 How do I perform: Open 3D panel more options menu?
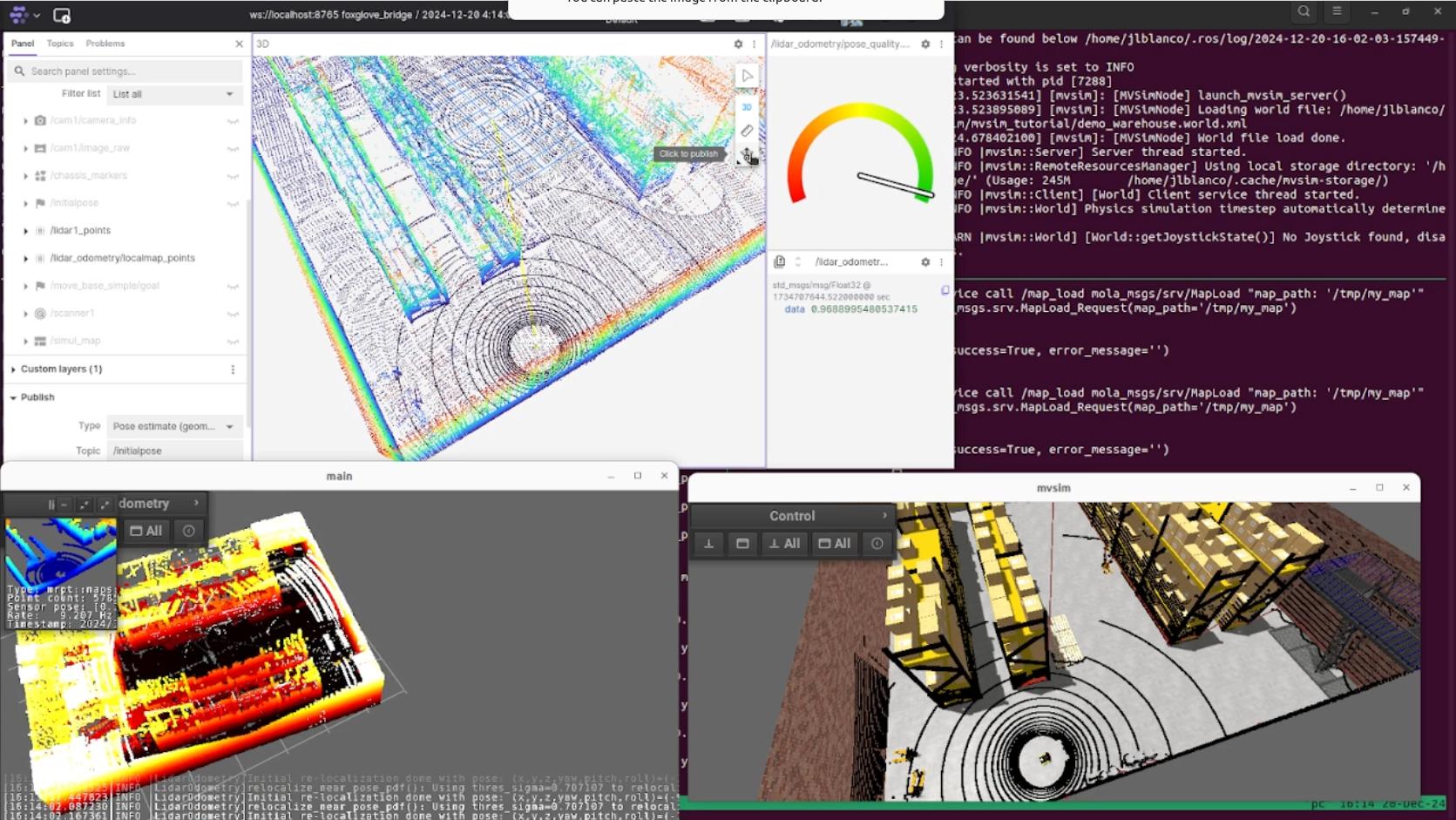pos(755,44)
